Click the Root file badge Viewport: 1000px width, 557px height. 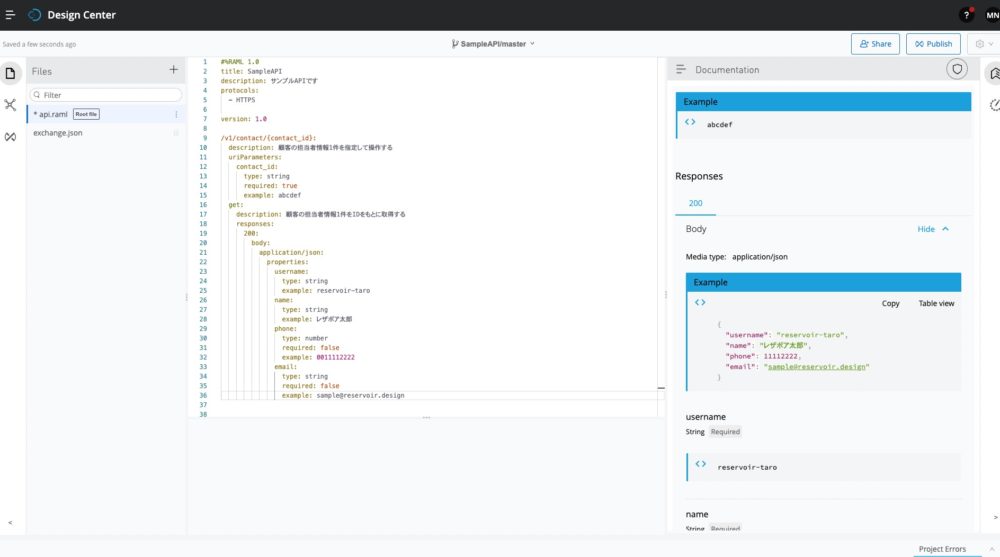tap(86, 114)
